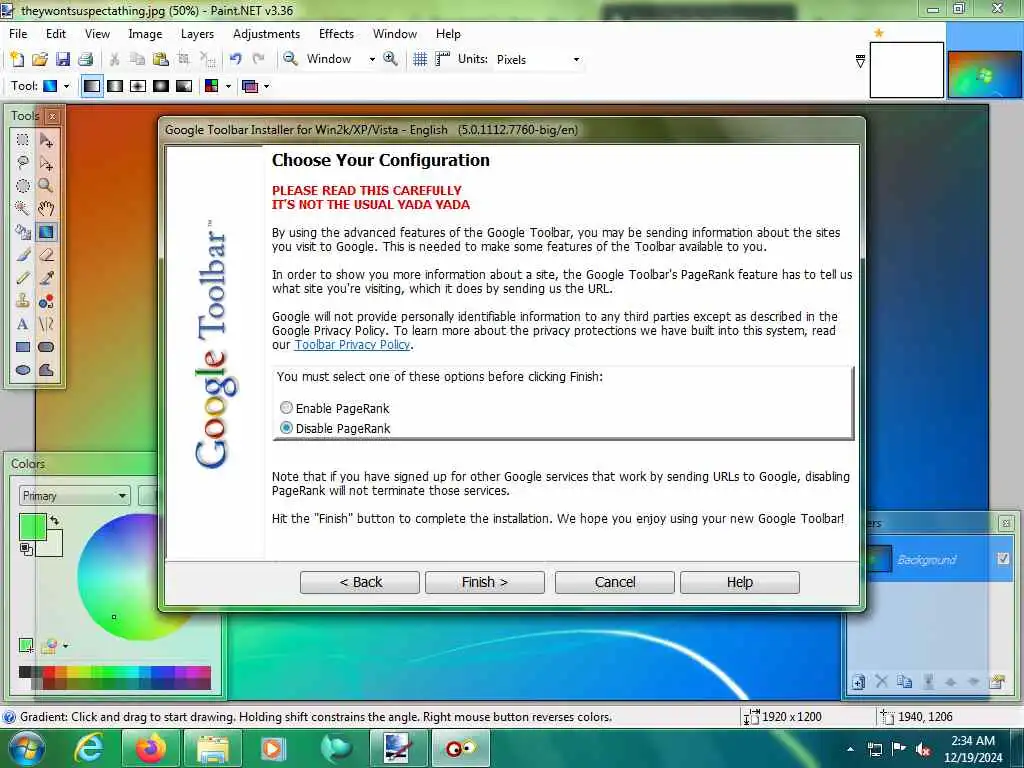Click the New image toolbar icon

tap(17, 59)
